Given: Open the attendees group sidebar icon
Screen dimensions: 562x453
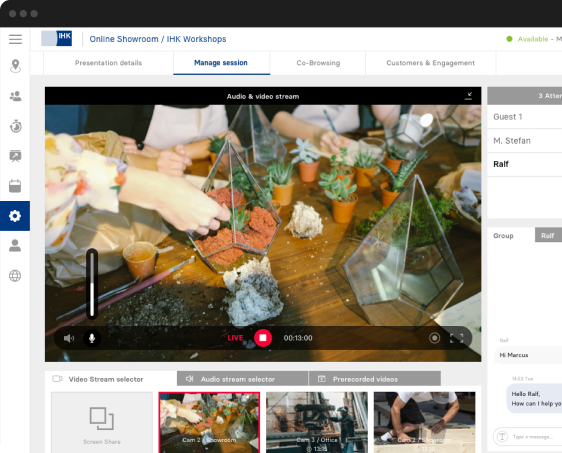Looking at the screenshot, I should tap(15, 96).
